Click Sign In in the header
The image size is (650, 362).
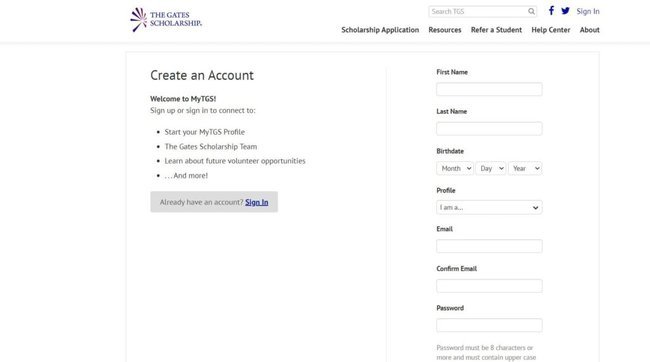pos(588,12)
